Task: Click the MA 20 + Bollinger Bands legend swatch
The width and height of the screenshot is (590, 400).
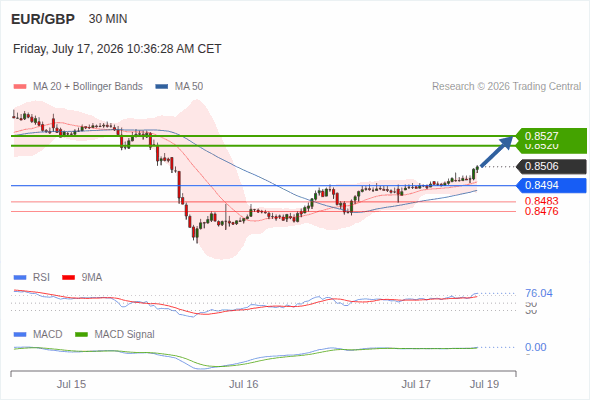Action: tap(20, 87)
